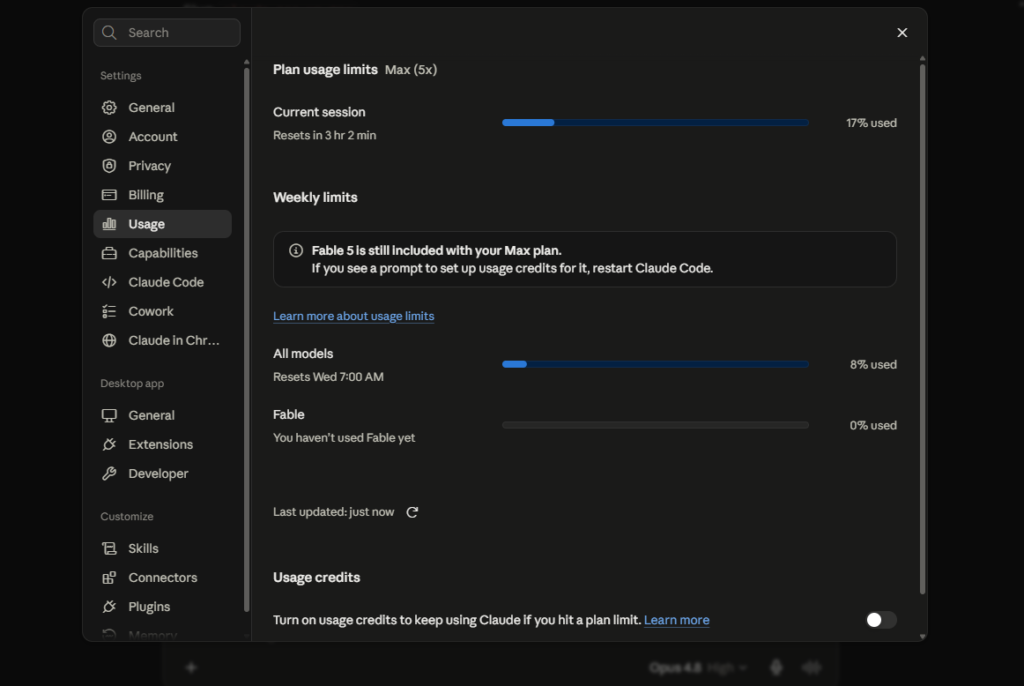Open the Developer settings page
Screen dimensions: 1024x686
(x=163, y=473)
